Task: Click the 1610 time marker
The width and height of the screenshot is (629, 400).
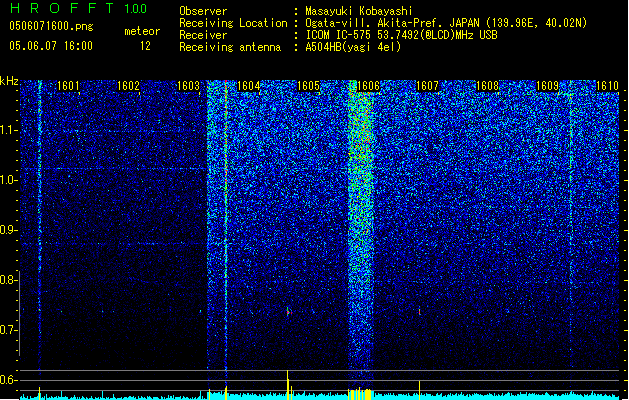Action: tap(607, 86)
